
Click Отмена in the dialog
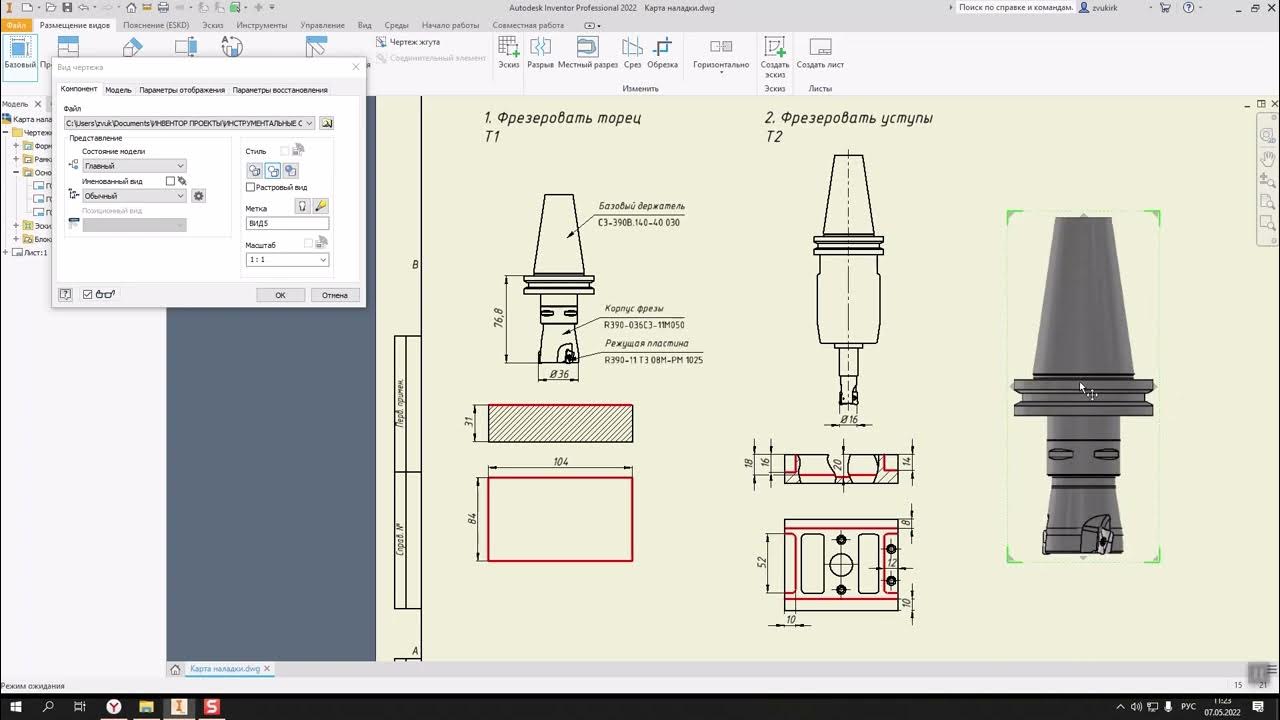pos(334,295)
